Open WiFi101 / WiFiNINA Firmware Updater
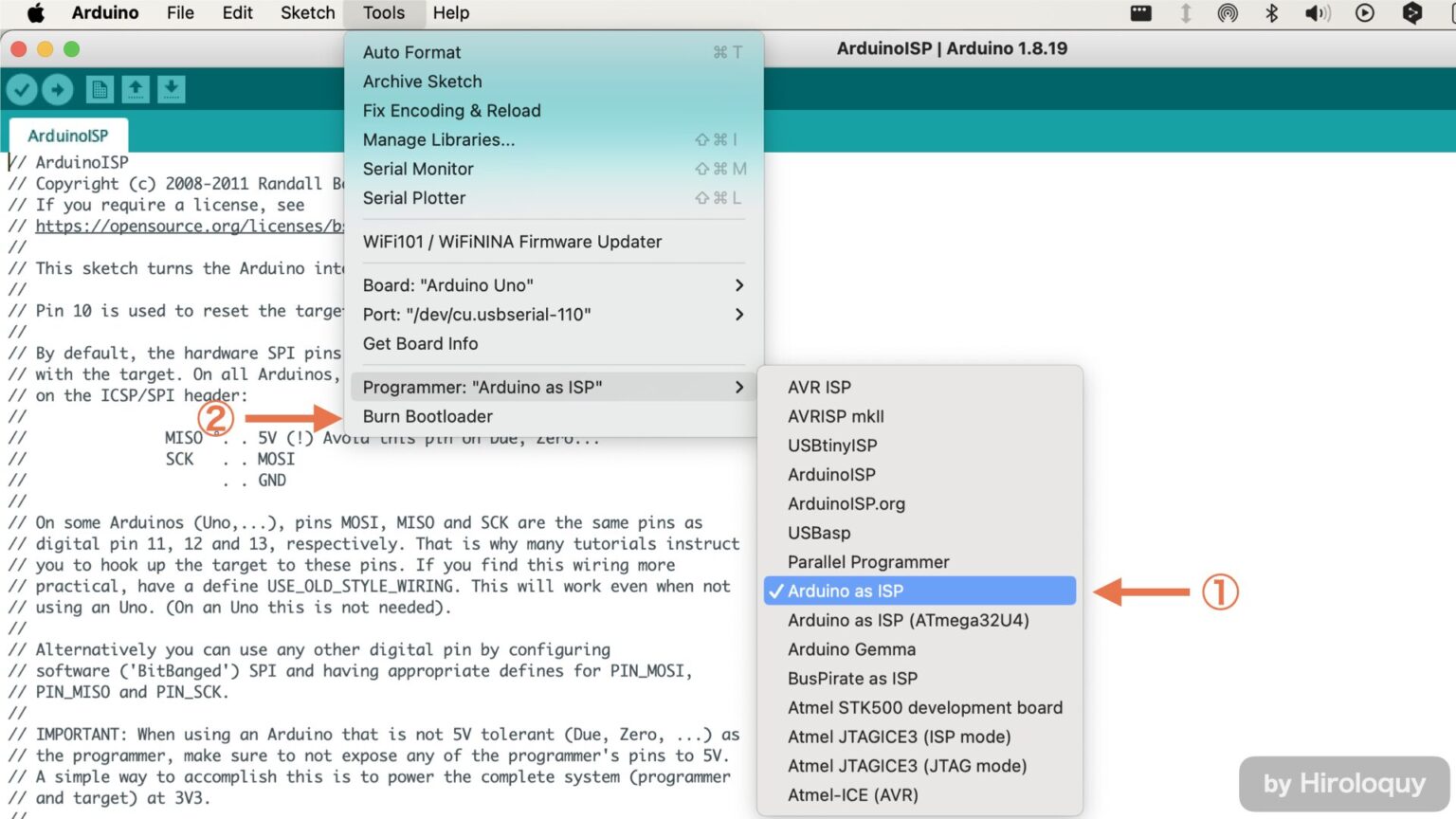The image size is (1456, 819). click(x=554, y=242)
